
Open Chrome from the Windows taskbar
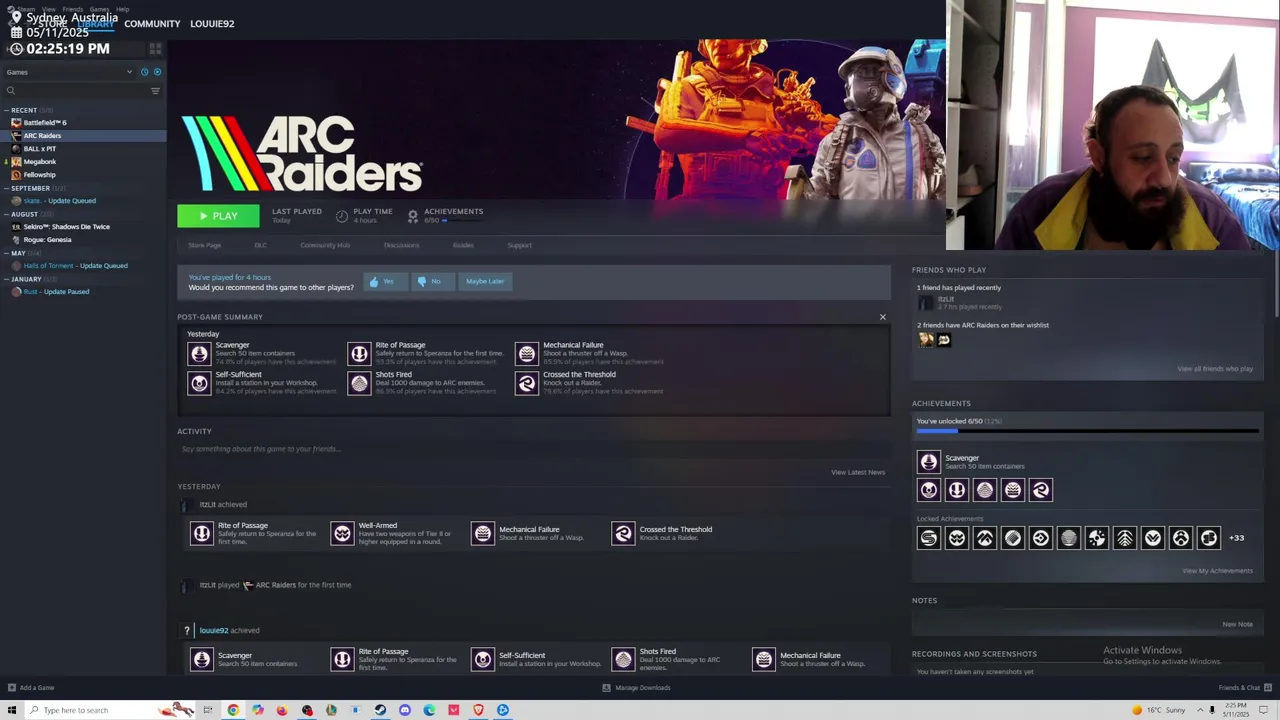pos(233,710)
